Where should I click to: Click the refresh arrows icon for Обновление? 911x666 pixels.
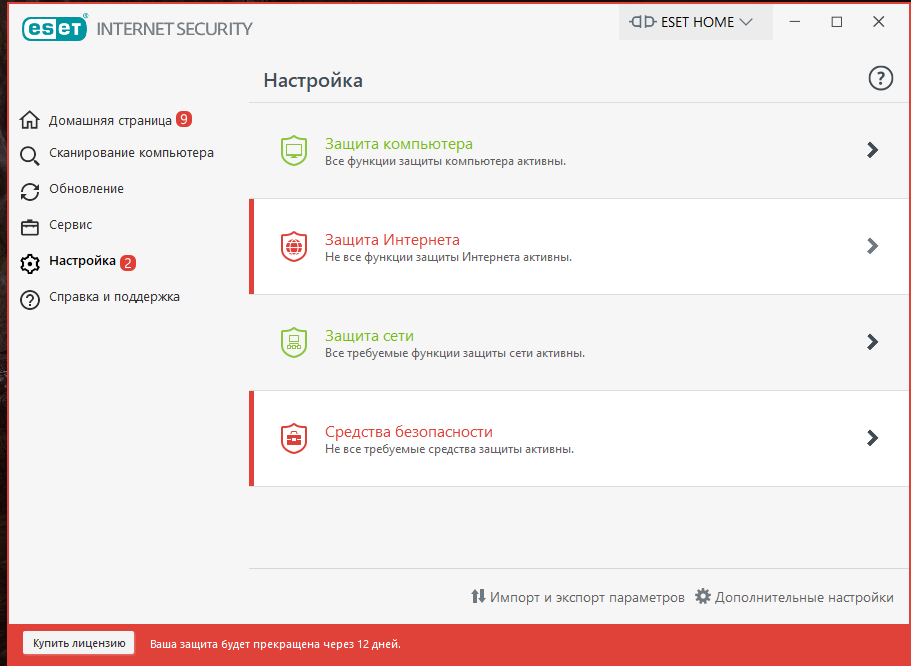pyautogui.click(x=30, y=192)
